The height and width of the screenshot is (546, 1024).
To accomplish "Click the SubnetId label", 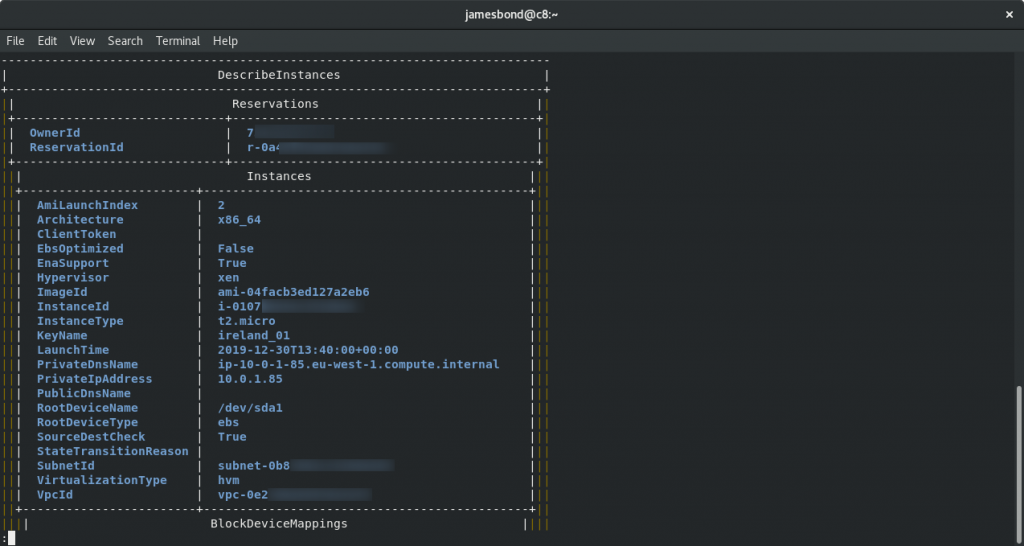I will point(65,466).
